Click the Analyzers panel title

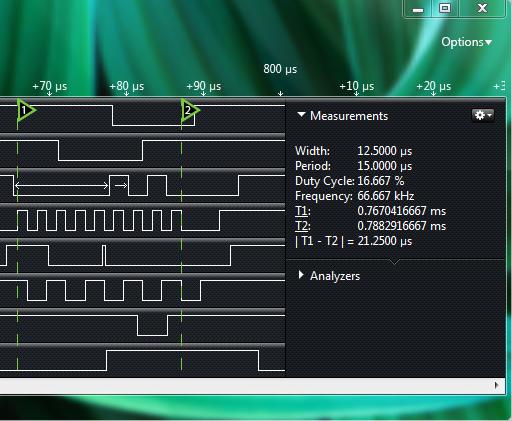point(335,276)
